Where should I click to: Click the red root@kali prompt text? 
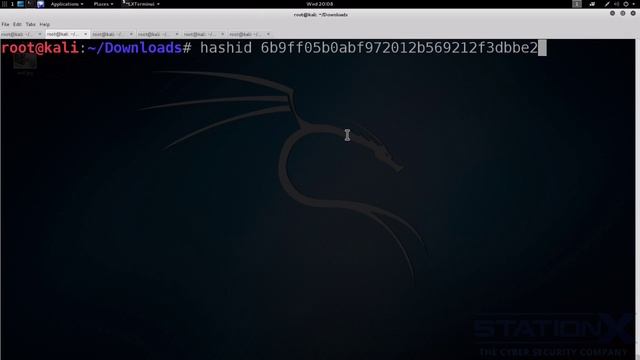click(x=40, y=48)
